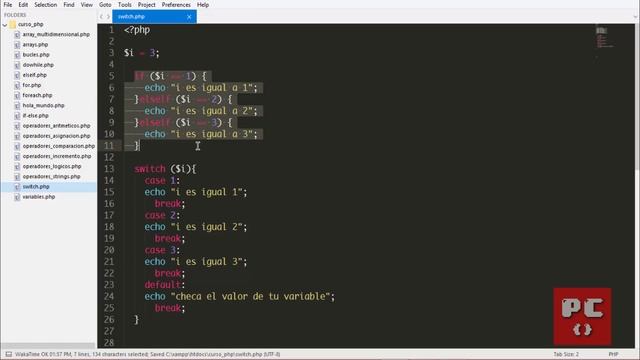Click on the switch keyword on line 13
The width and height of the screenshot is (640, 360).
click(149, 169)
